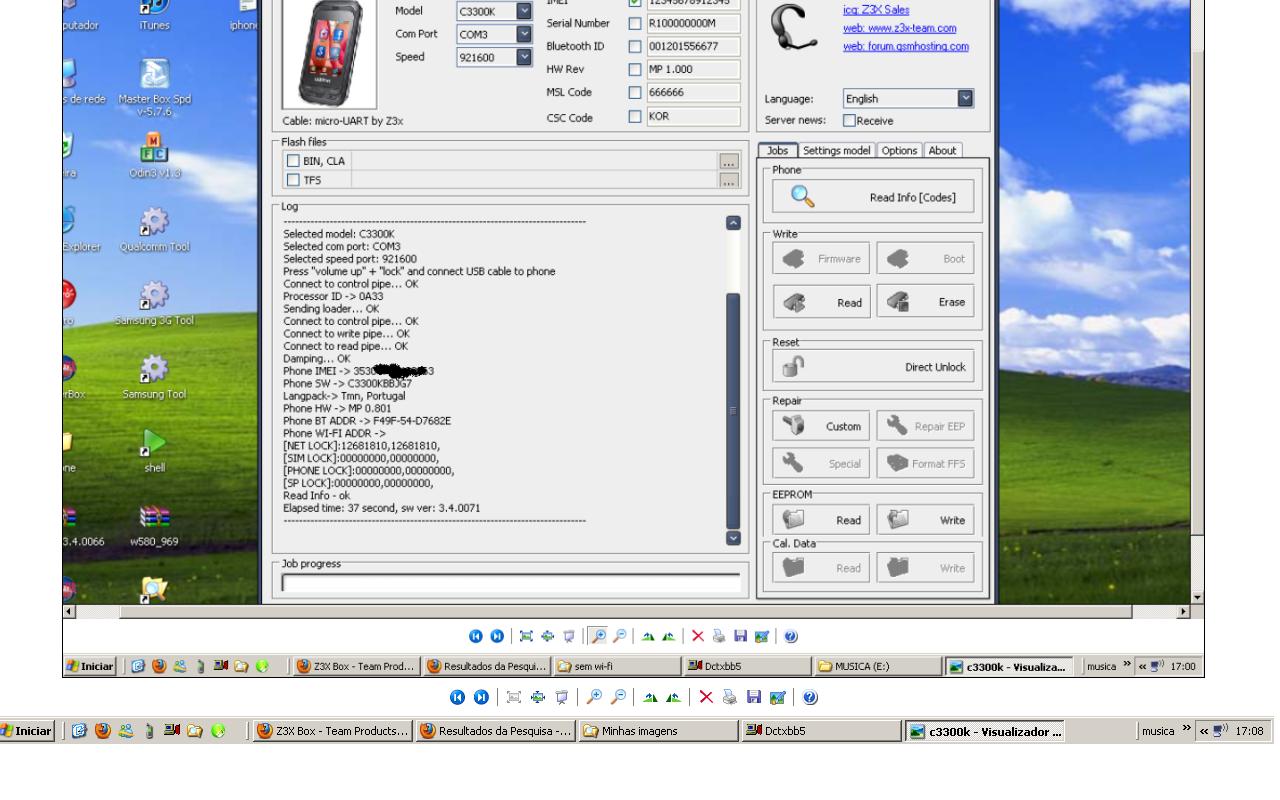This screenshot has height=800, width=1280.
Task: Open the shell desktop icon
Action: (154, 449)
